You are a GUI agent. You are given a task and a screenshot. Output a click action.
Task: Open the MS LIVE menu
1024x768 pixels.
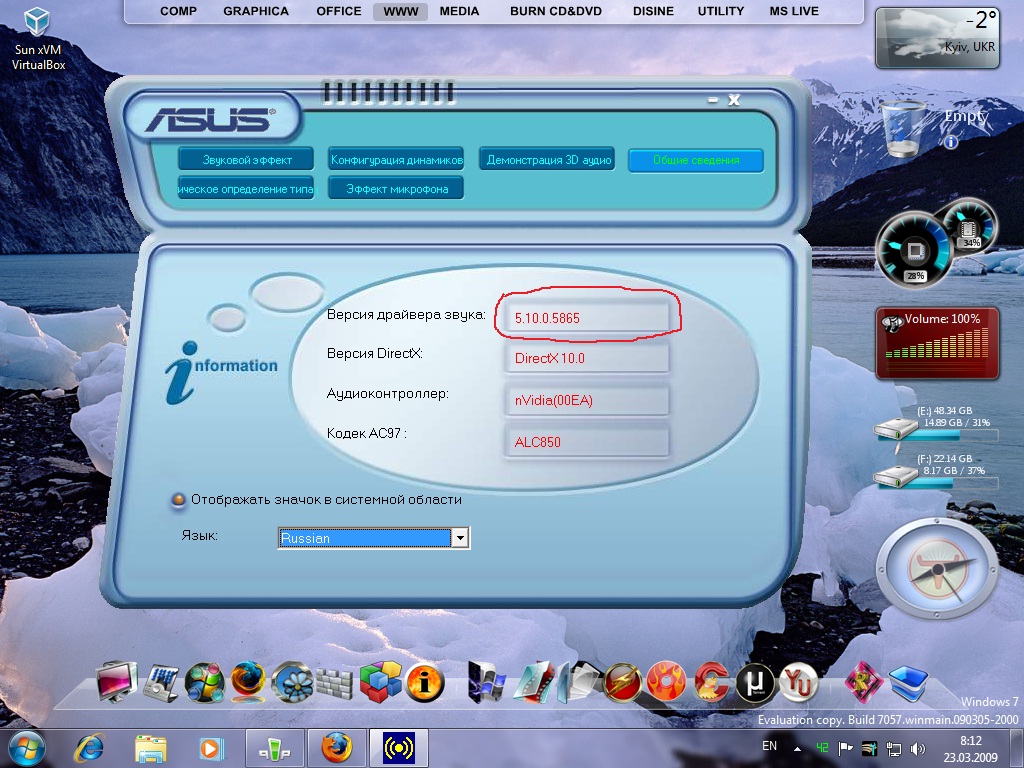click(x=794, y=11)
